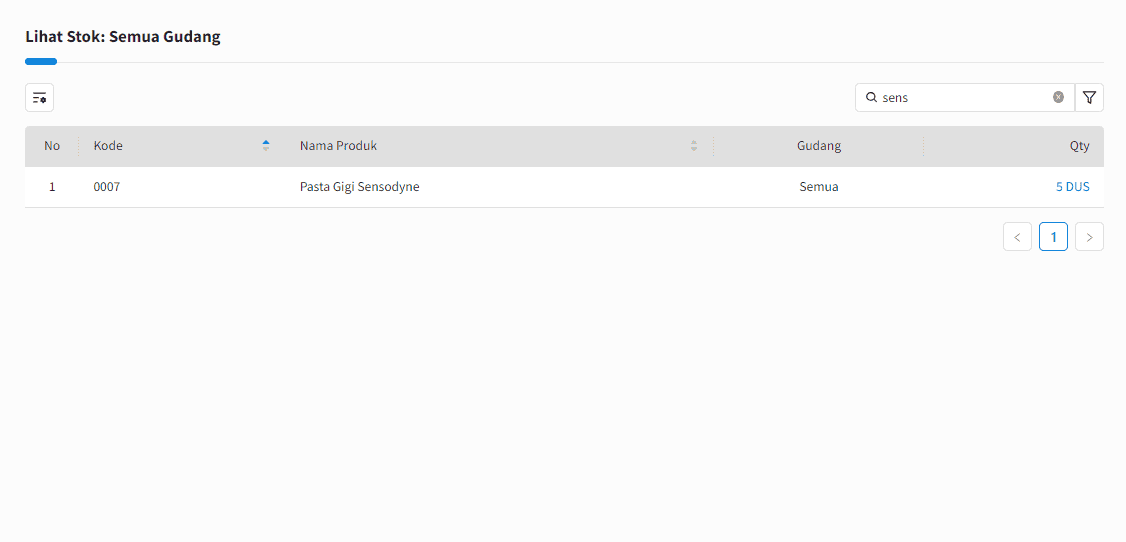Image resolution: width=1126 pixels, height=542 pixels.
Task: Clear the search text with the x icon
Action: click(x=1058, y=98)
